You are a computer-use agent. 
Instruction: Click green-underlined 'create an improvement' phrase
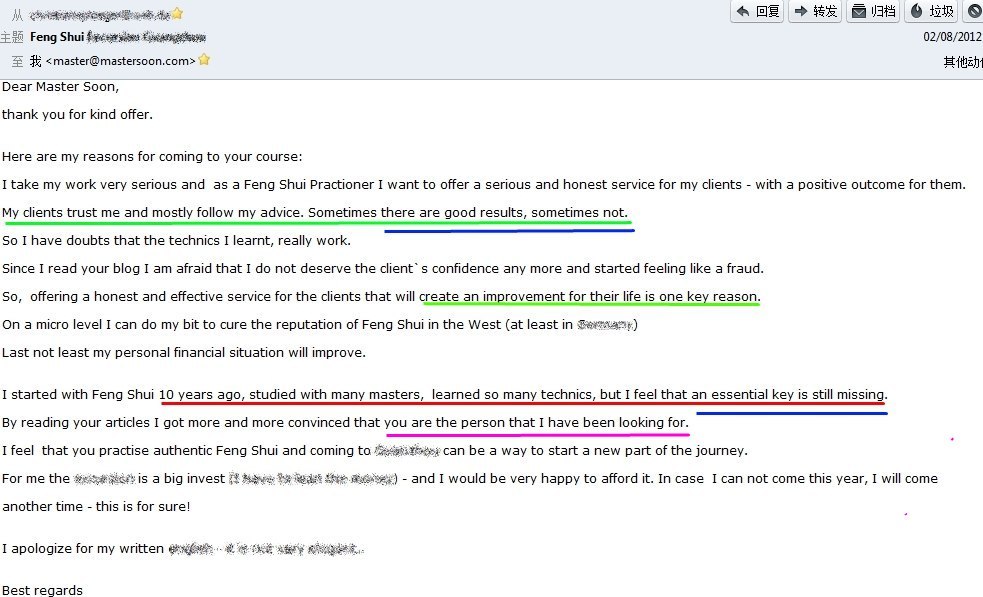[590, 297]
